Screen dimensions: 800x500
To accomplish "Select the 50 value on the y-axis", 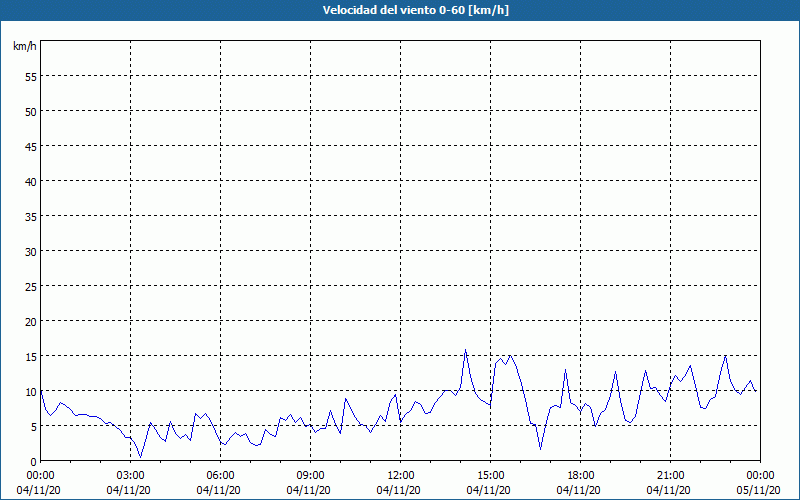I will [x=31, y=112].
